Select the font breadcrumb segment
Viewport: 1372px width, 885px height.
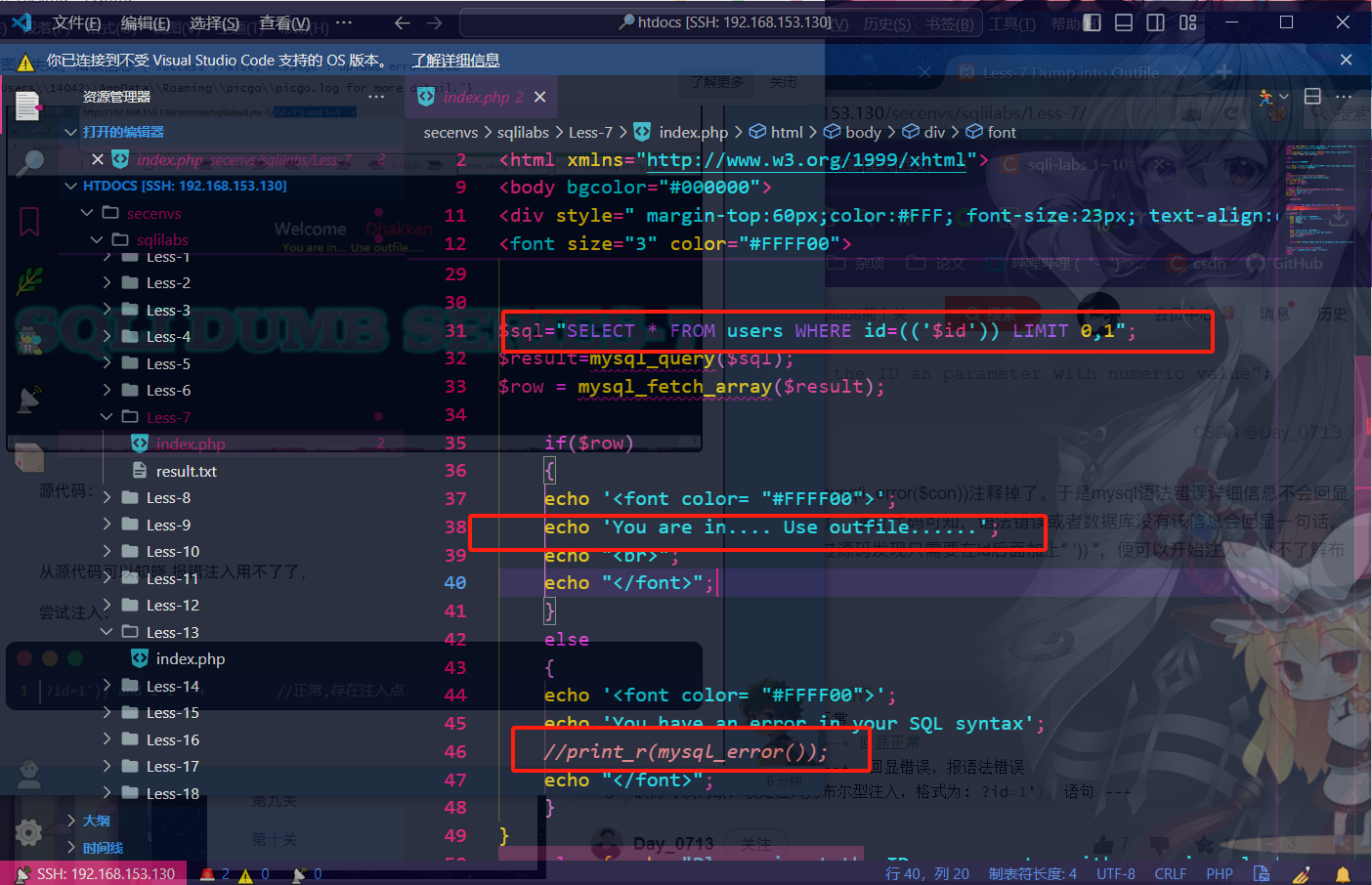[x=991, y=132]
